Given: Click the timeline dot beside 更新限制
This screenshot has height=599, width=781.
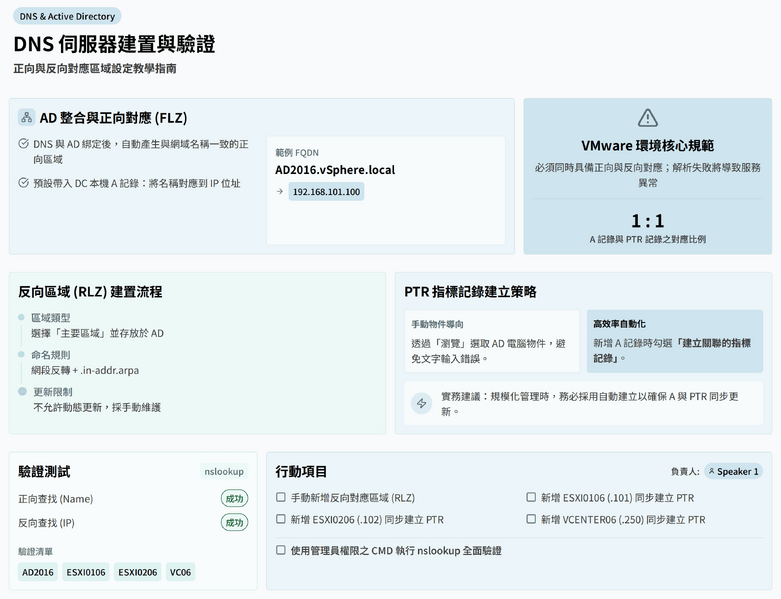Looking at the screenshot, I should tap(22, 391).
